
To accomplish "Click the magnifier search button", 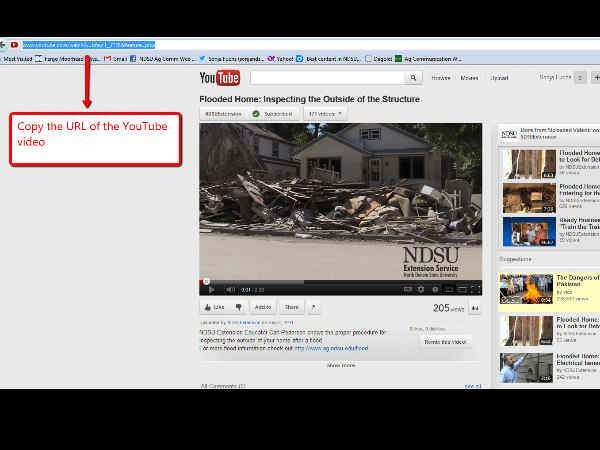I will pos(413,78).
